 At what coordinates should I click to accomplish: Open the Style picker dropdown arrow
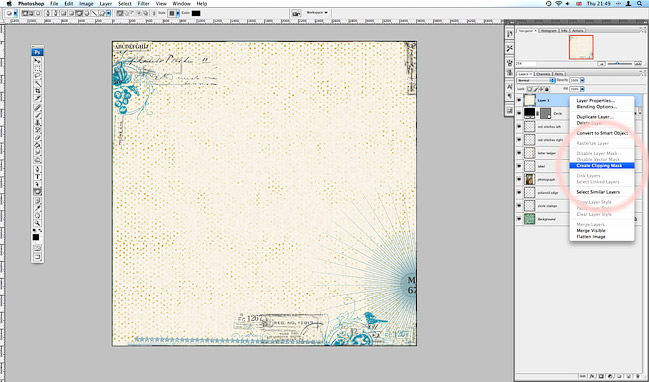178,13
